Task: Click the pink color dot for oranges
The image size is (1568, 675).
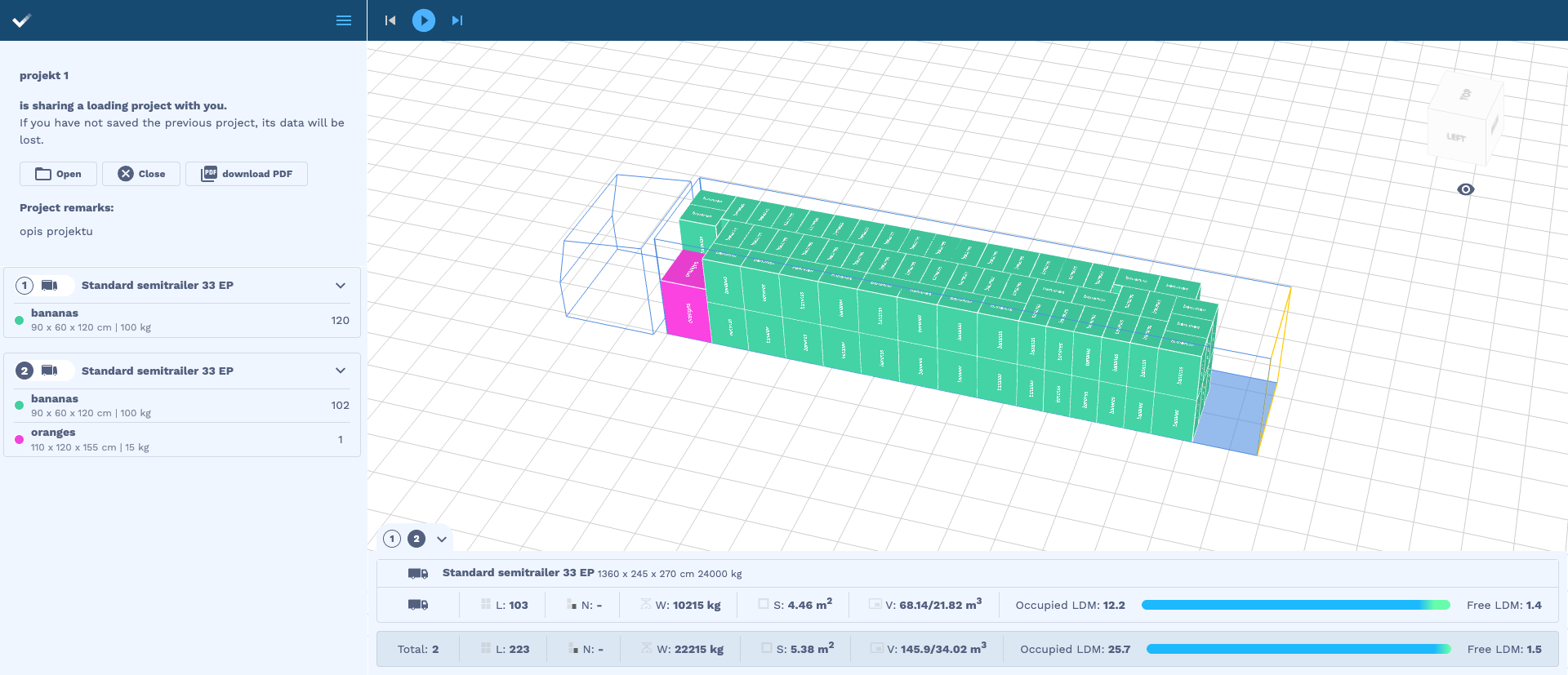Action: coord(20,439)
